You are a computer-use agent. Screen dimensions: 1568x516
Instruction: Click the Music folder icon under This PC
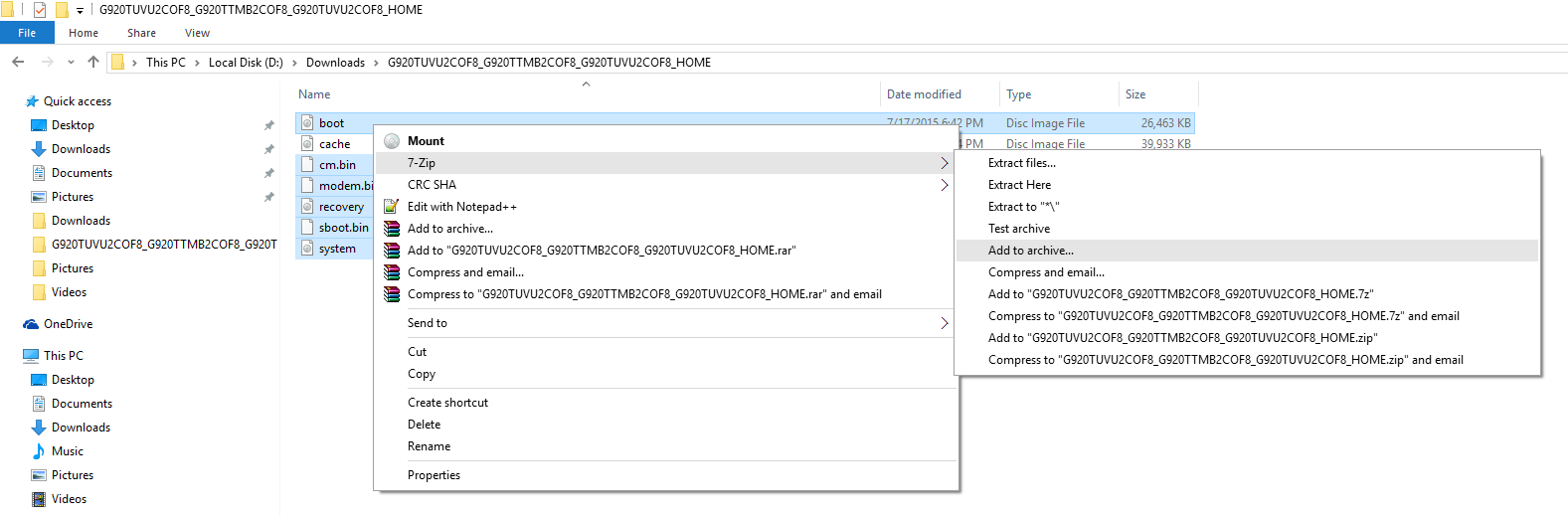pos(39,451)
